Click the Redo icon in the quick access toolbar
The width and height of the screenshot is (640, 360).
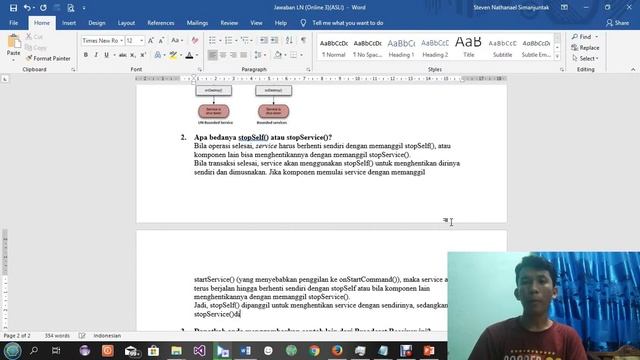click(43, 7)
